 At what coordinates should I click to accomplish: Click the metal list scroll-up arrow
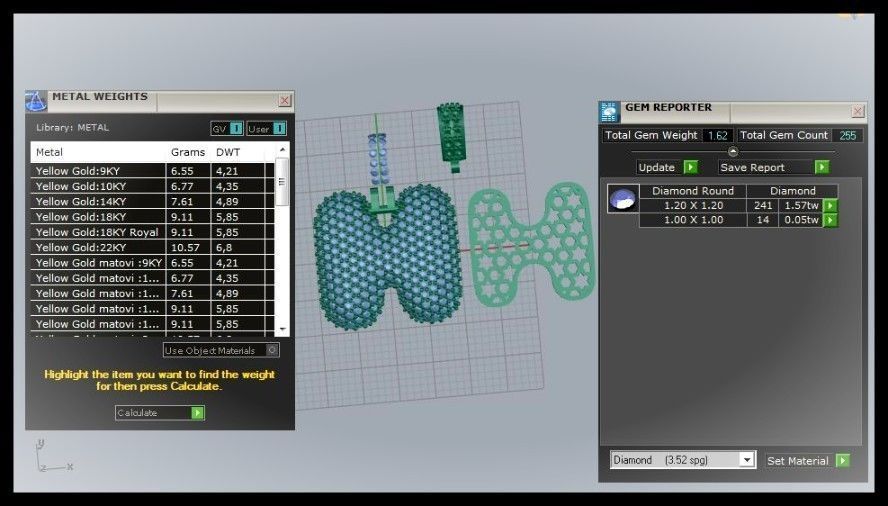click(282, 150)
